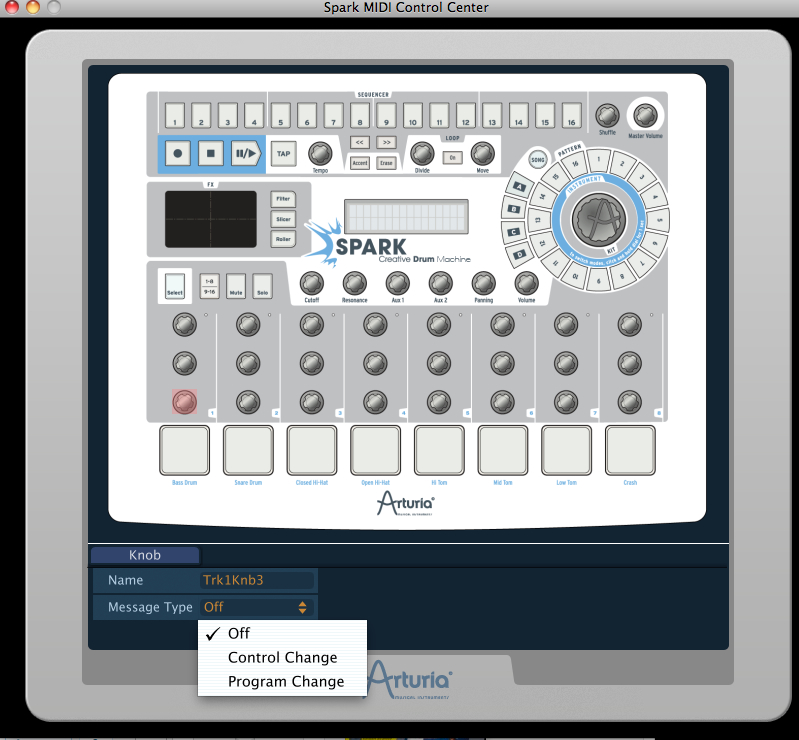Viewport: 799px width, 740px height.
Task: Click sequencer step button 9
Action: (x=386, y=116)
